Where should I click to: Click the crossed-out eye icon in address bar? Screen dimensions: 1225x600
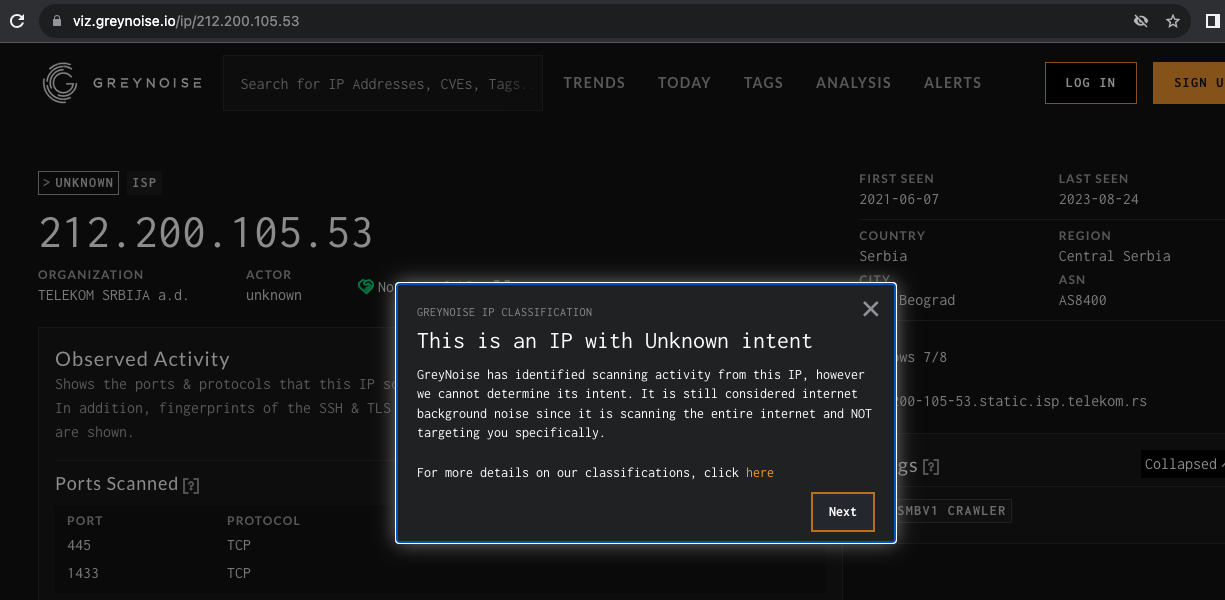pyautogui.click(x=1139, y=21)
